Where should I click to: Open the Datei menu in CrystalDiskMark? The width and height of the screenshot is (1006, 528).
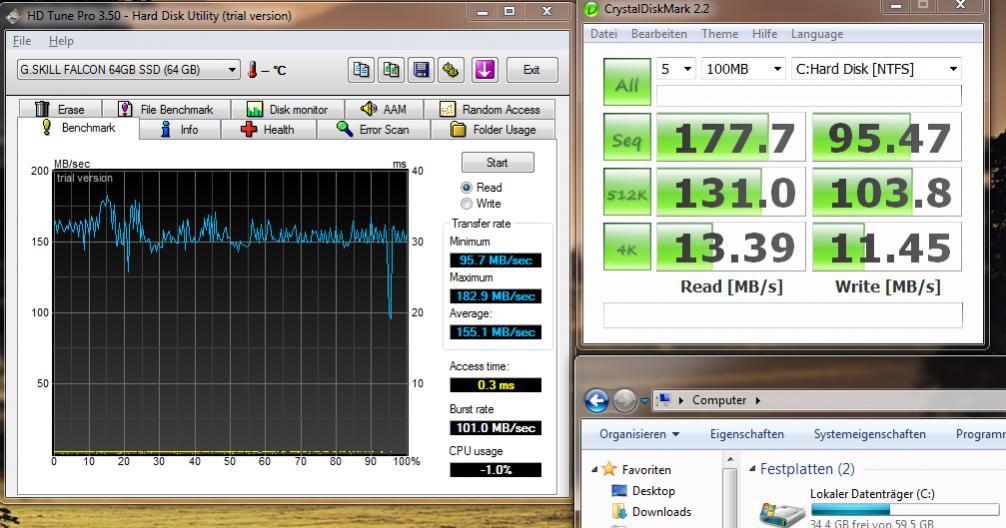(604, 34)
